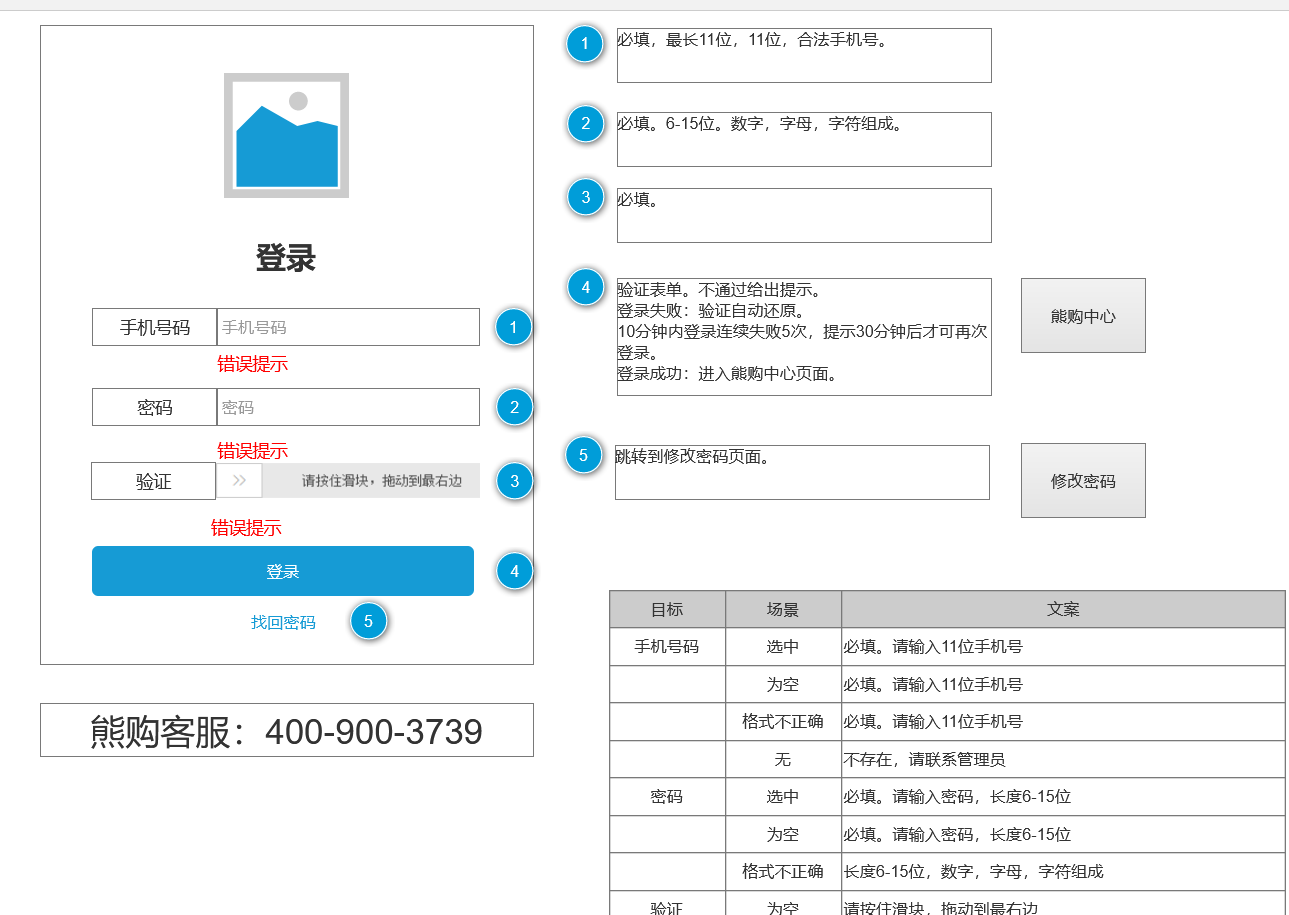Screen dimensions: 1289x915
Task: Focus the 密码 input field
Action: (x=348, y=407)
